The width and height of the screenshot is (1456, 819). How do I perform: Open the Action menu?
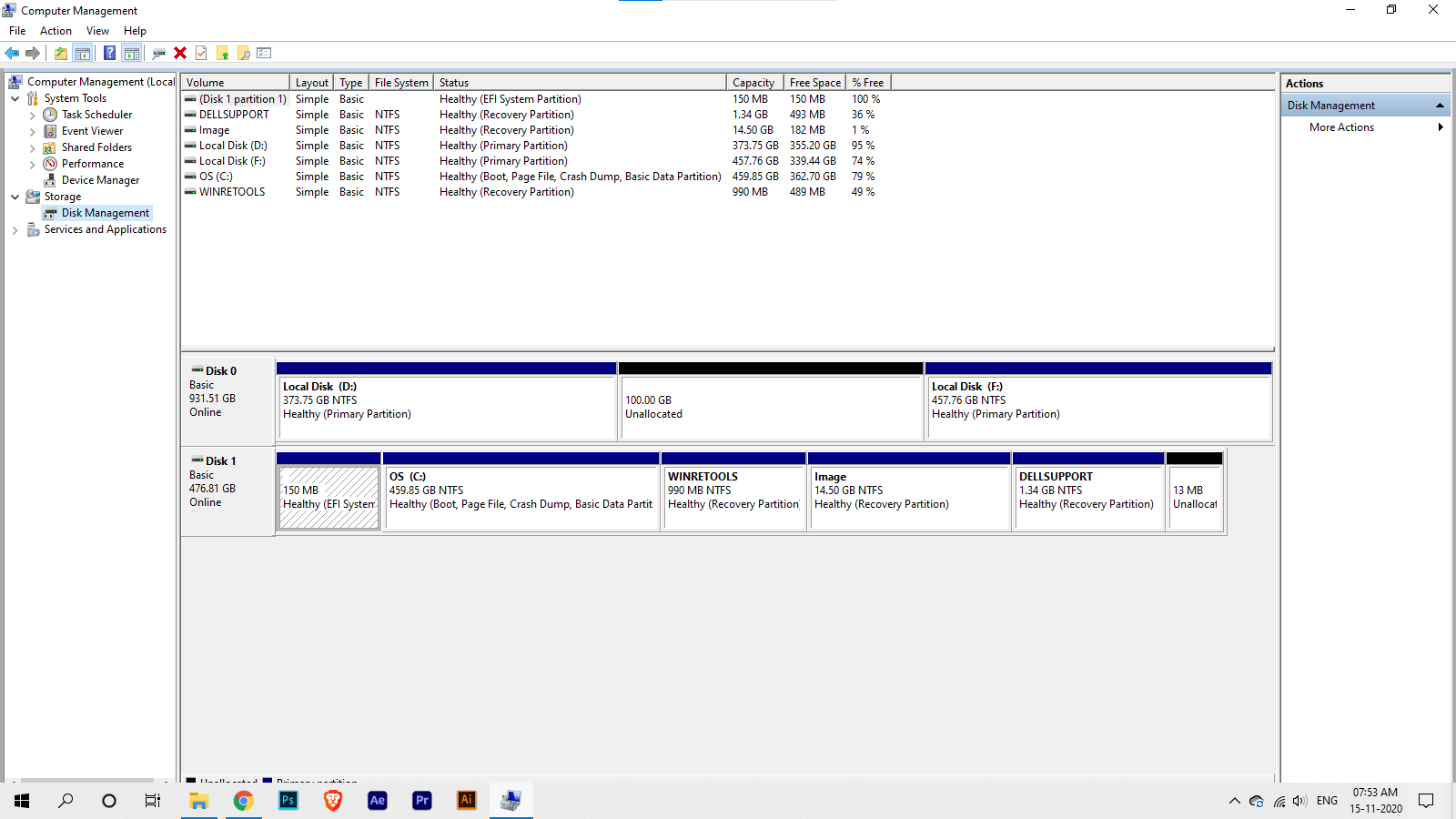[56, 30]
